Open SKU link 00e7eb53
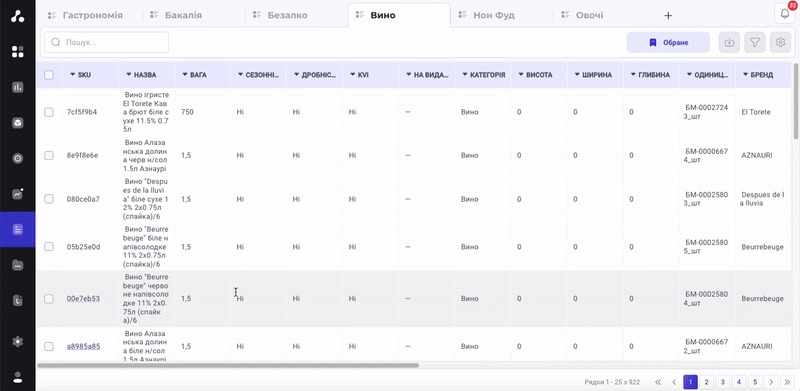This screenshot has width=800, height=391. (83, 299)
